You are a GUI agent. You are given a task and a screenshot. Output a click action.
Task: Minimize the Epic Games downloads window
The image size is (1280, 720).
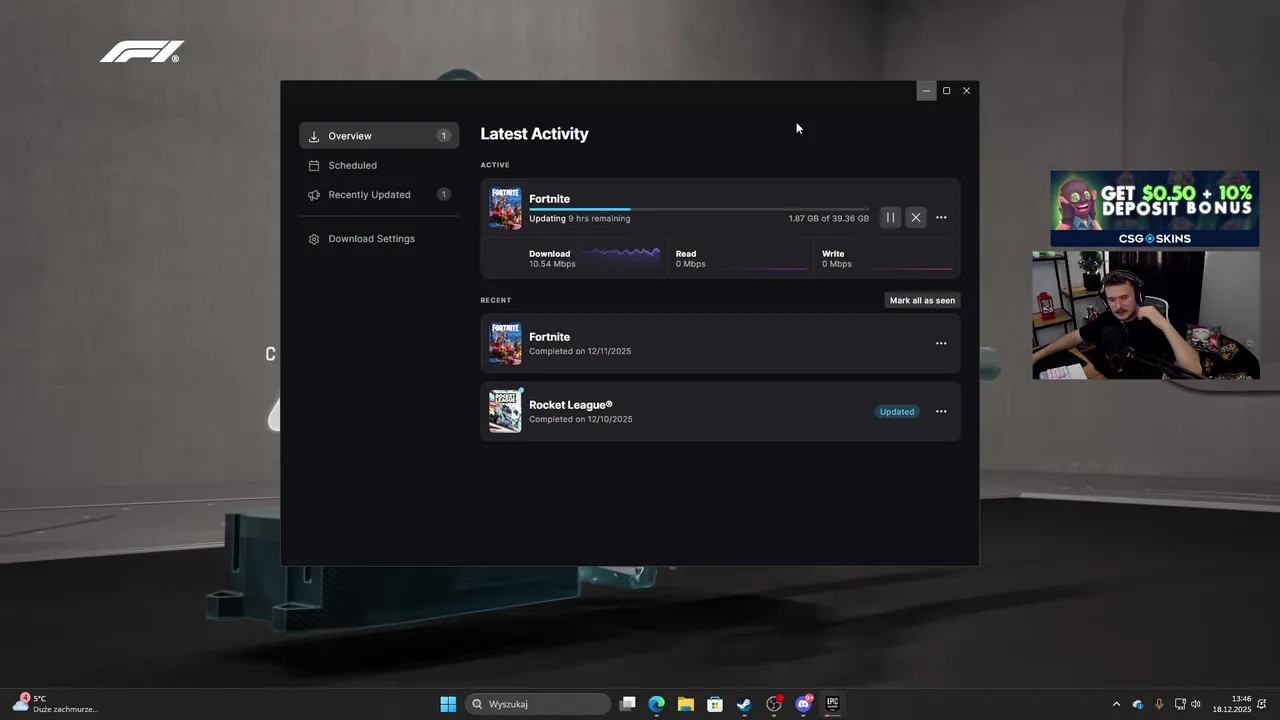pyautogui.click(x=926, y=91)
